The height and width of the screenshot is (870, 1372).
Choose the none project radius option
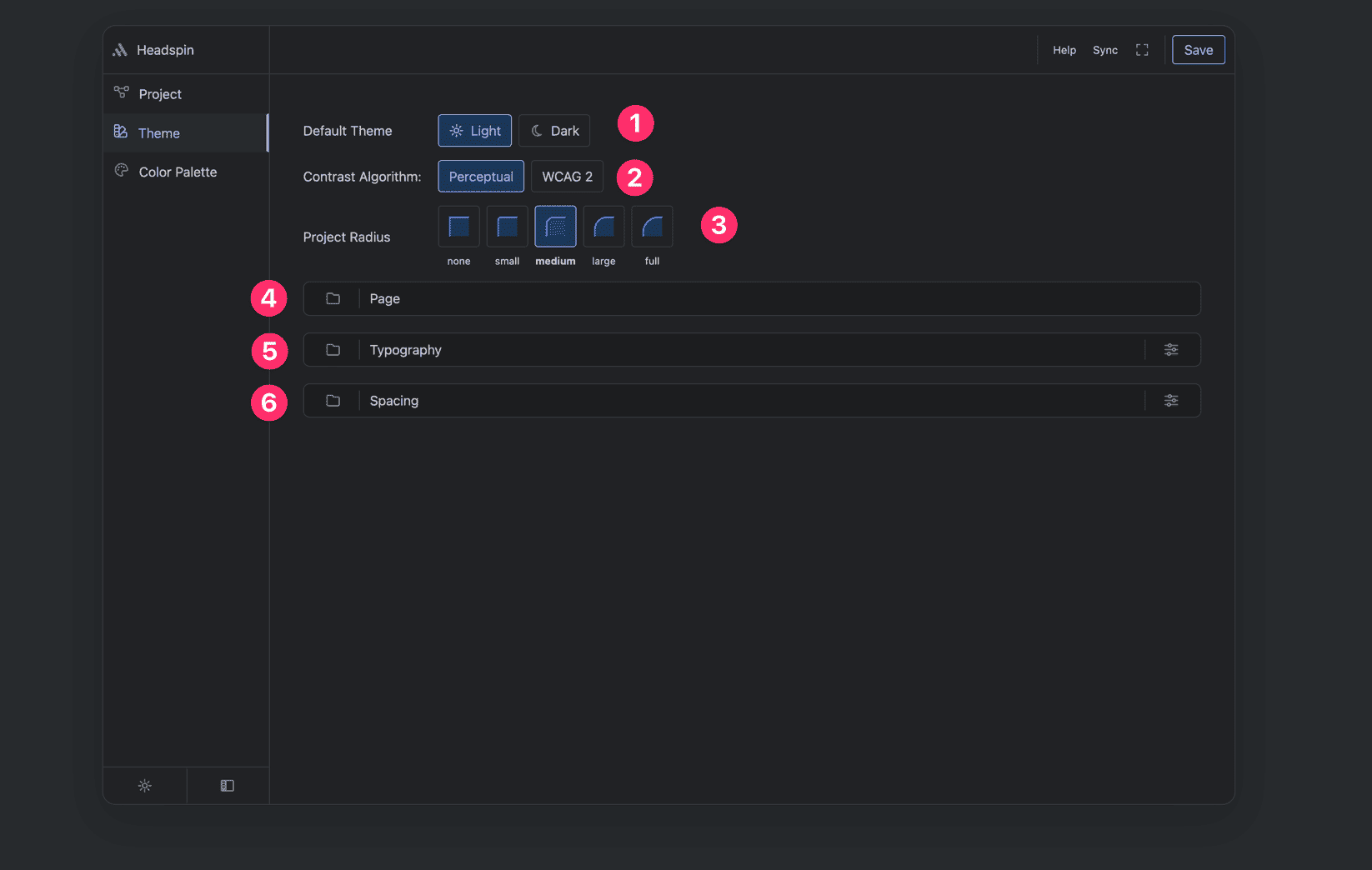click(x=458, y=226)
